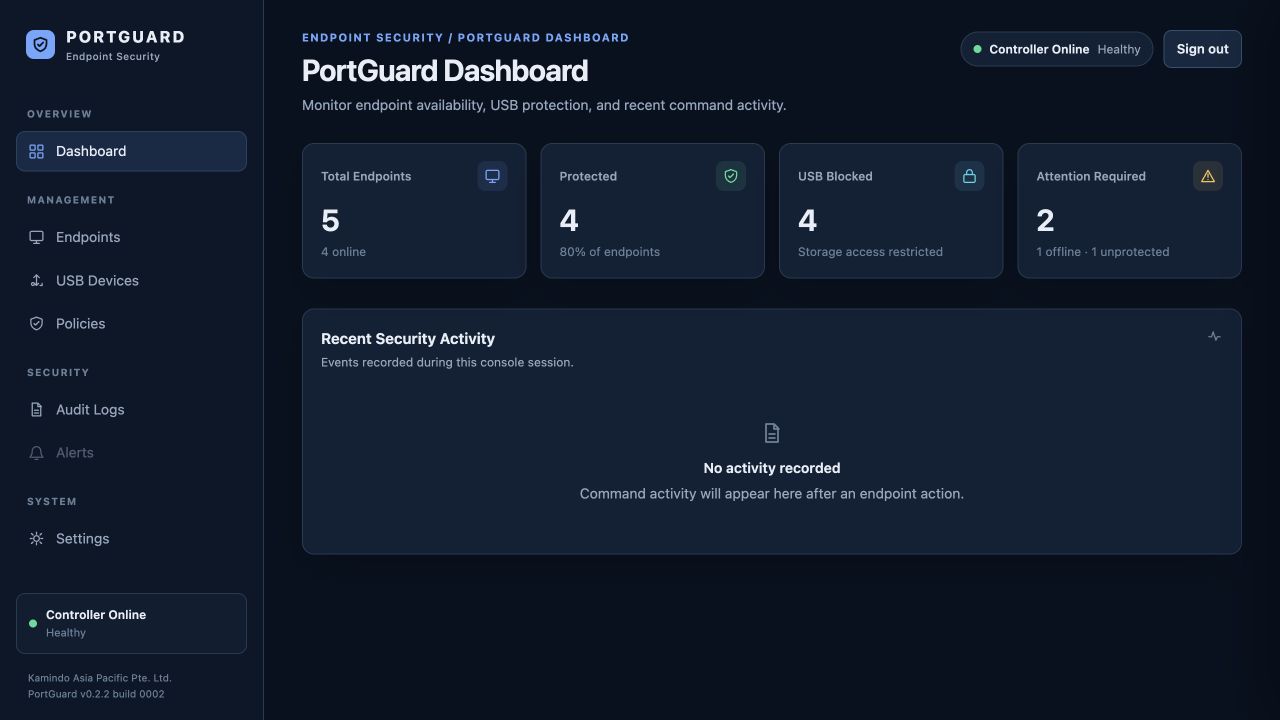Open Audit Logs in the sidebar

[x=131, y=409]
